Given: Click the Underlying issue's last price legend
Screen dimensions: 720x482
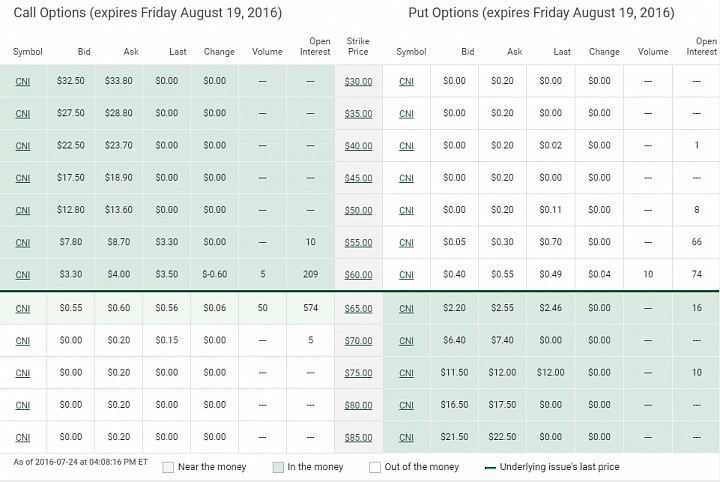Looking at the screenshot, I should click(552, 467).
